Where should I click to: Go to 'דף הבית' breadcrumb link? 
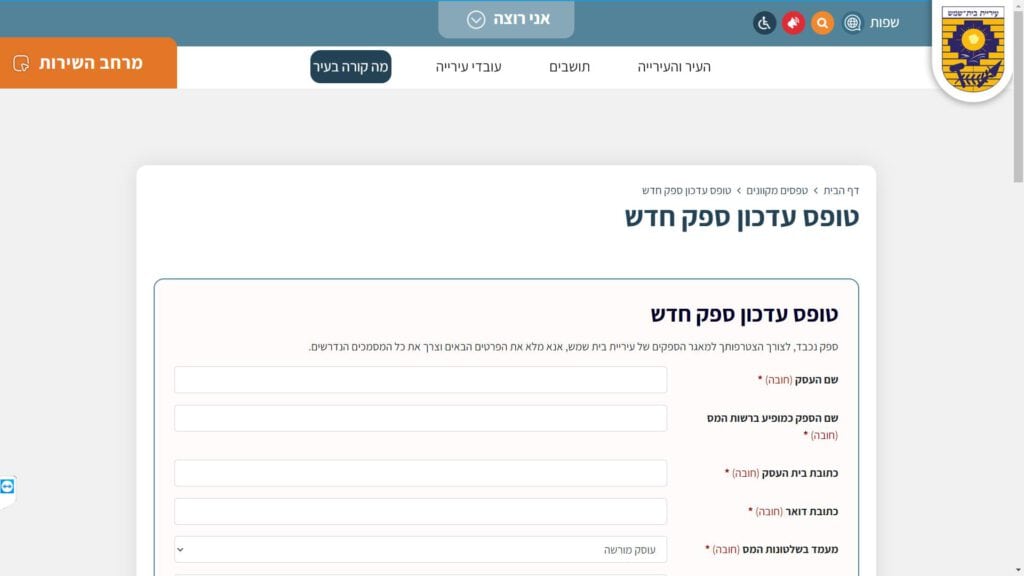pyautogui.click(x=841, y=190)
